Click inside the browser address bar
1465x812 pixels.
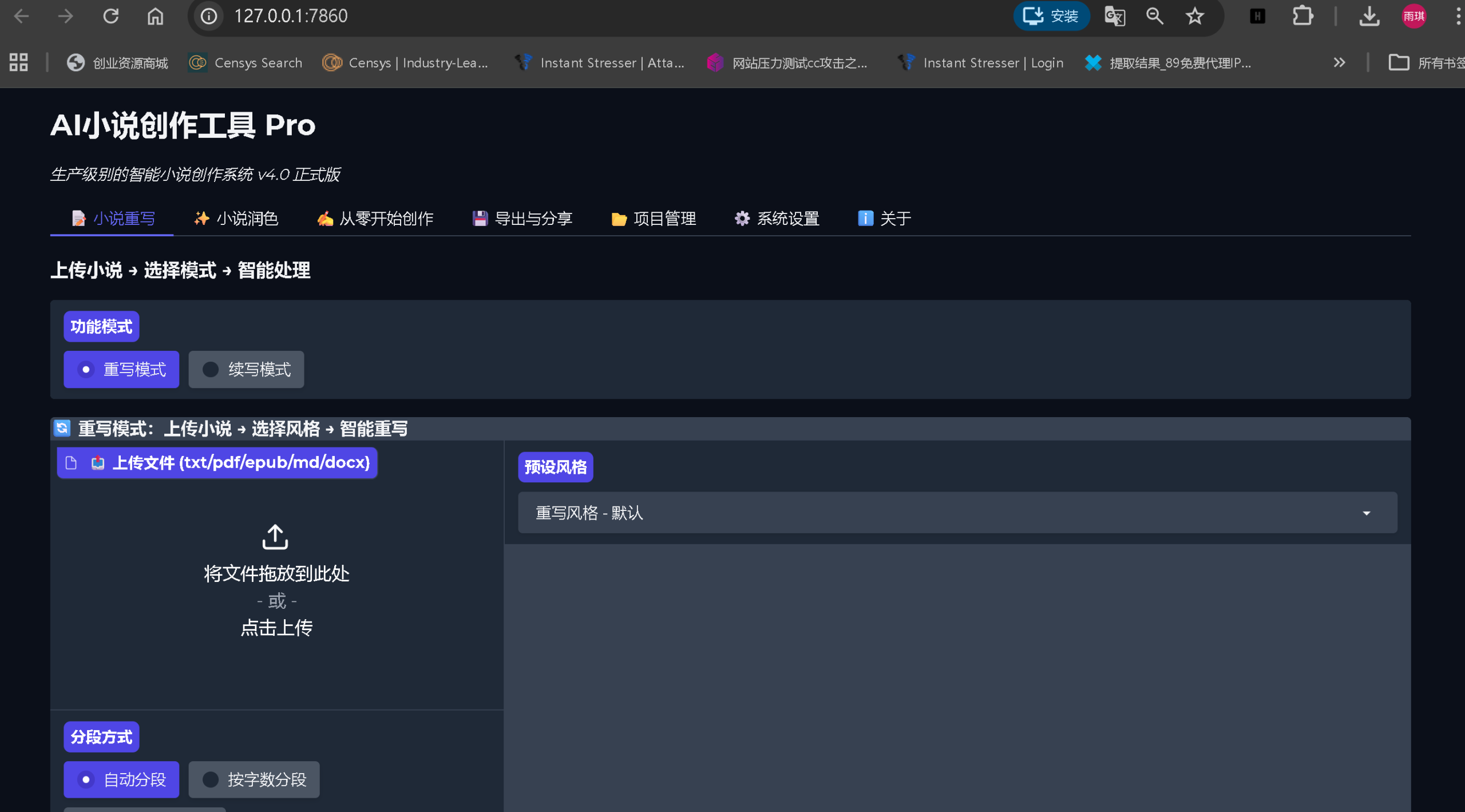point(515,16)
